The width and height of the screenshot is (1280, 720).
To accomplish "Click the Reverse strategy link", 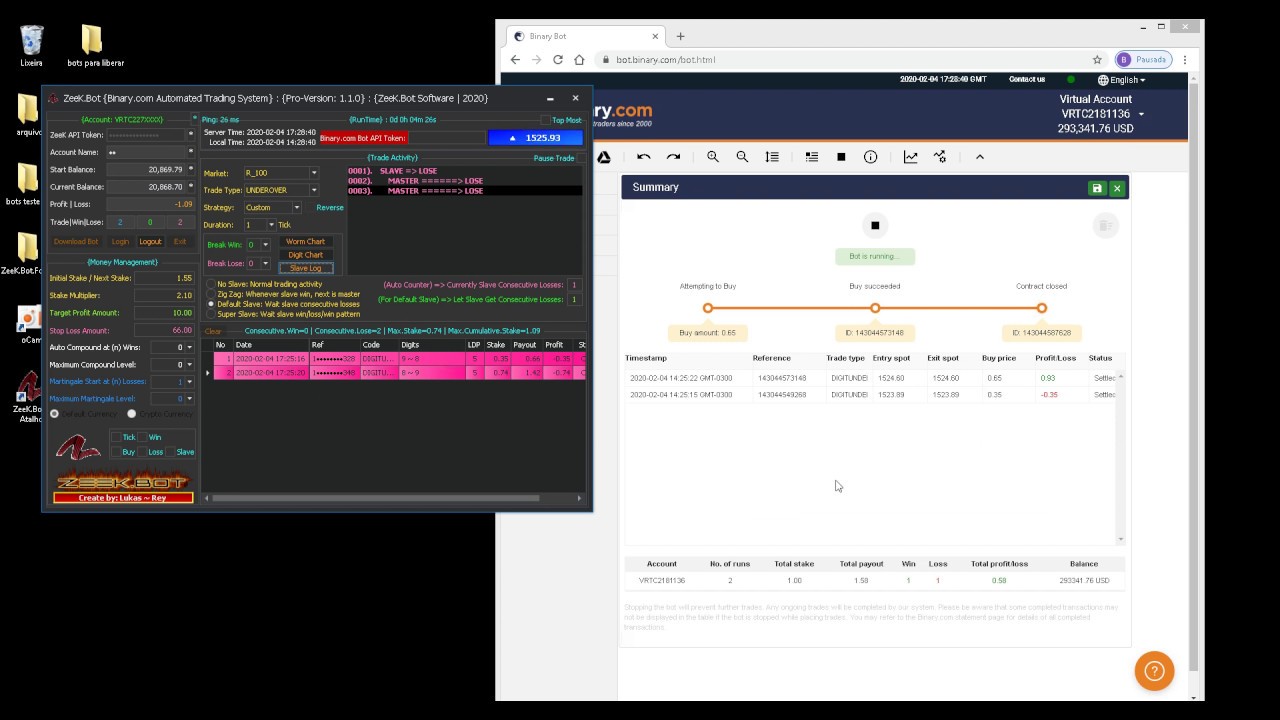I will tap(329, 208).
